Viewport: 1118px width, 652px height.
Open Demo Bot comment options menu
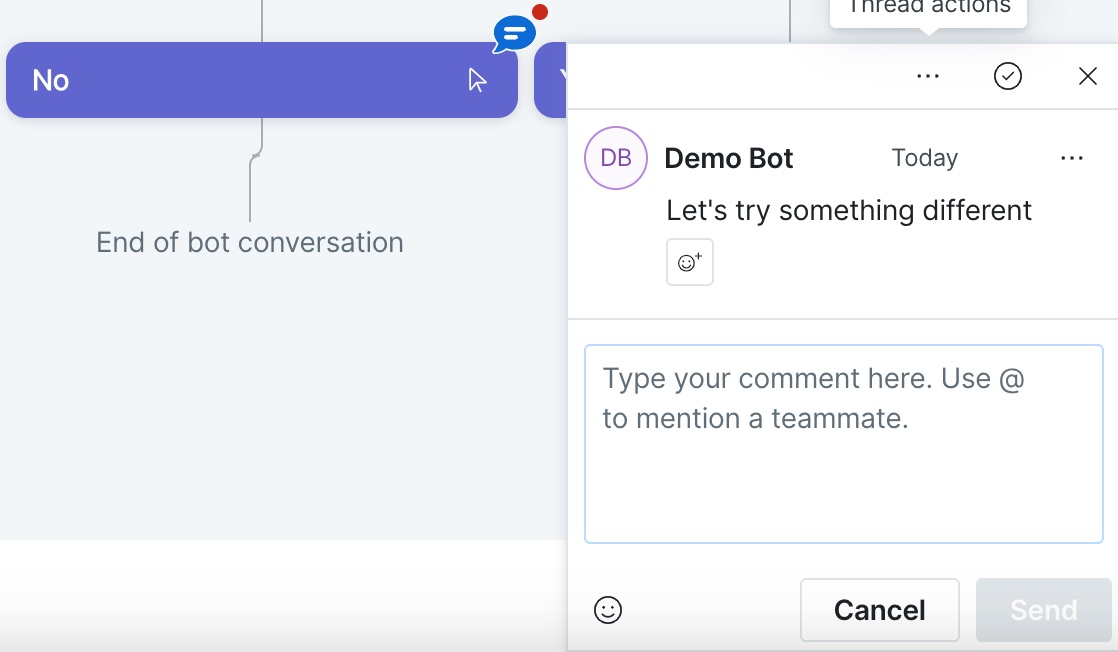coord(1072,158)
